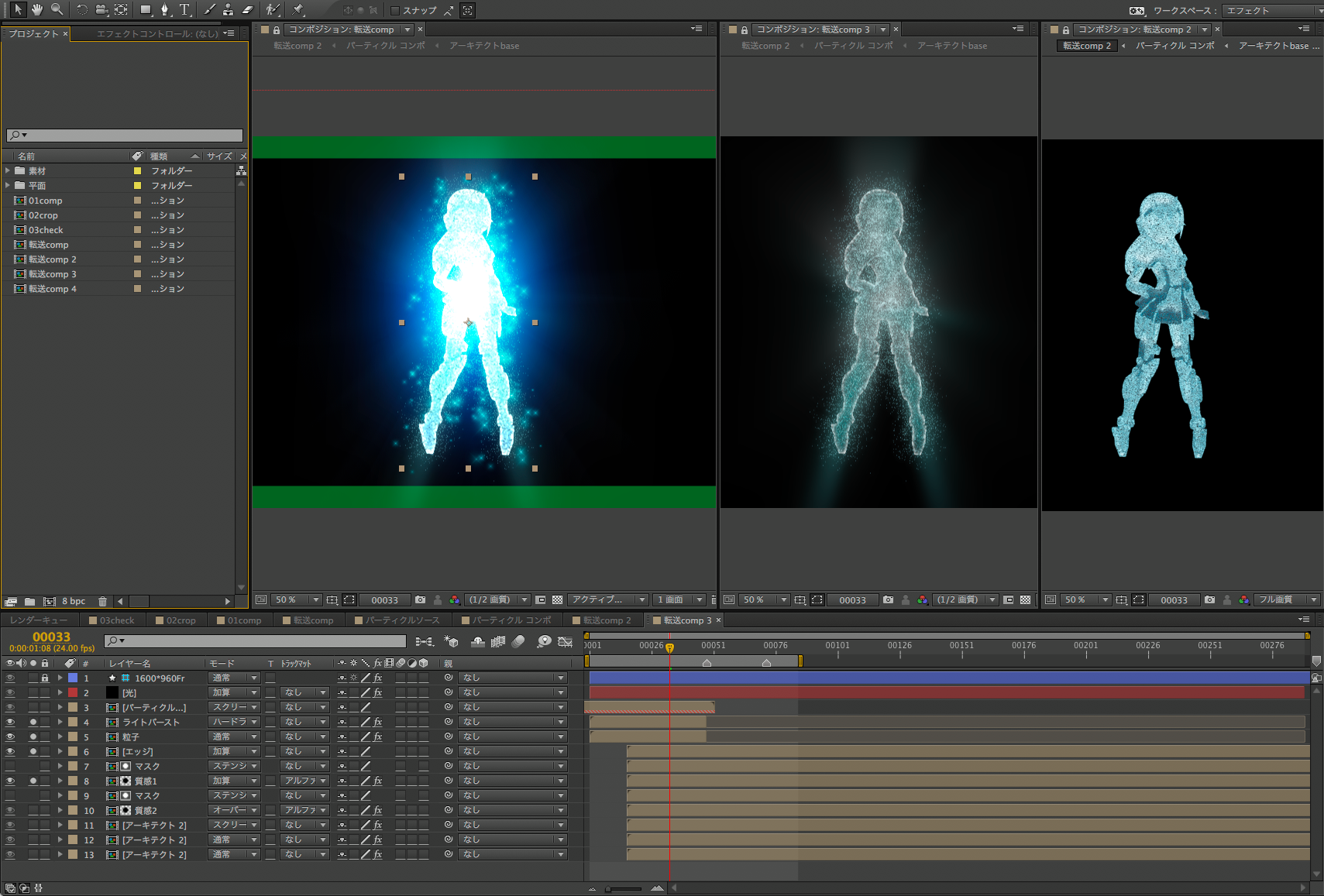1324x896 pixels.
Task: Choose the Type (T) text tool
Action: [x=184, y=9]
